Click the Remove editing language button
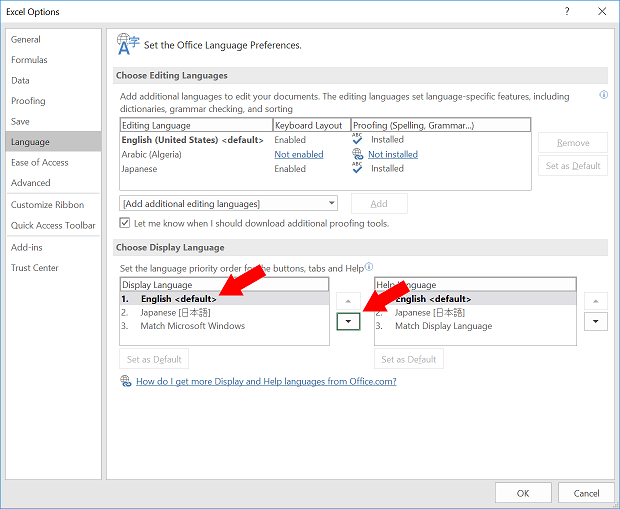 (x=573, y=143)
